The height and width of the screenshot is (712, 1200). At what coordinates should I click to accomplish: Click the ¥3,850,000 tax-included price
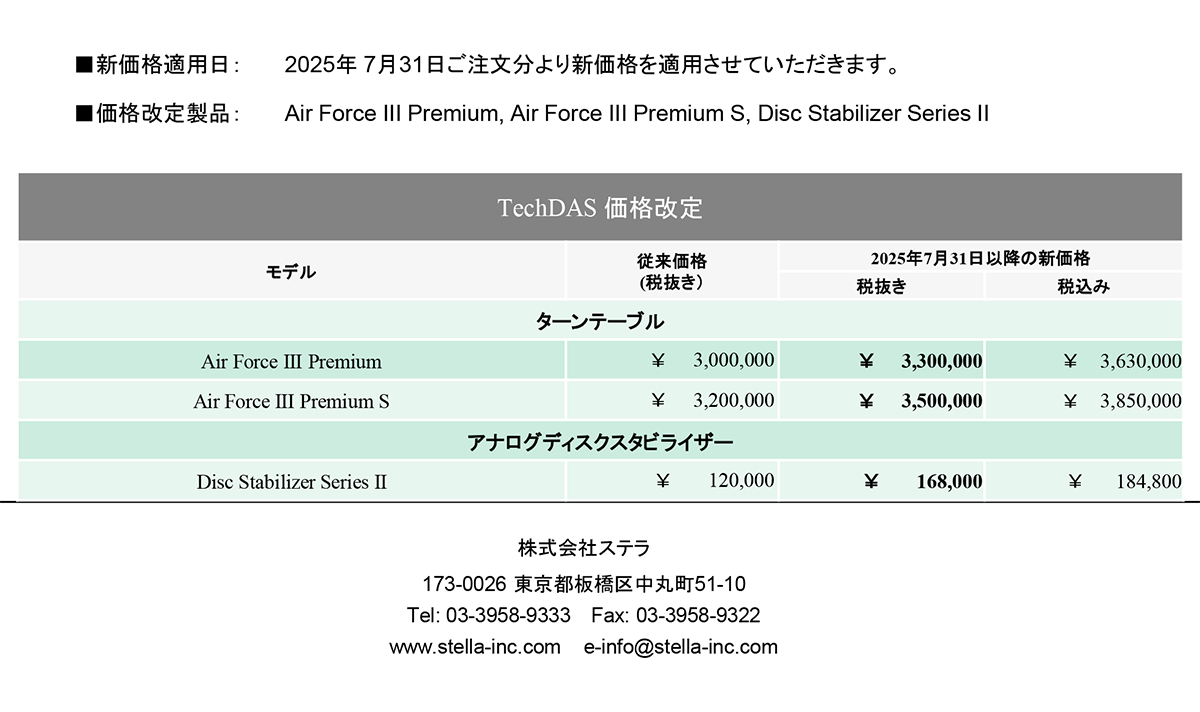point(1084,401)
